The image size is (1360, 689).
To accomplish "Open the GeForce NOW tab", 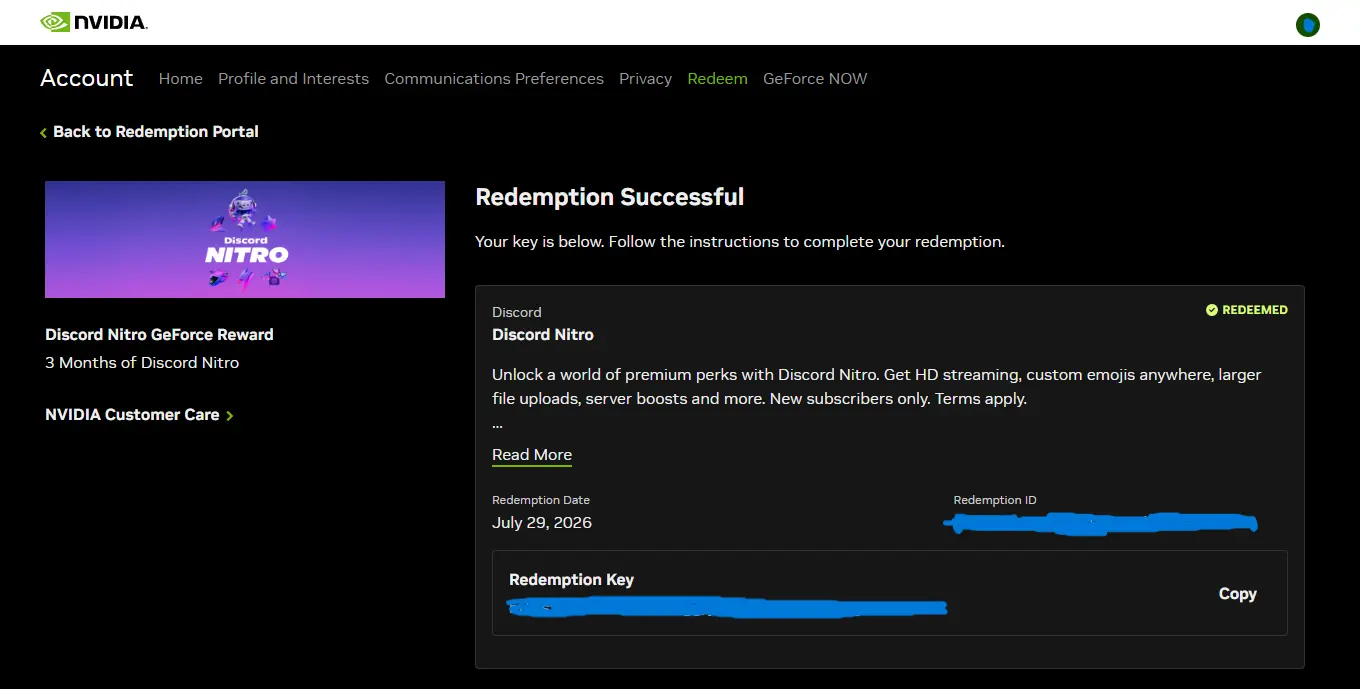I will [815, 79].
